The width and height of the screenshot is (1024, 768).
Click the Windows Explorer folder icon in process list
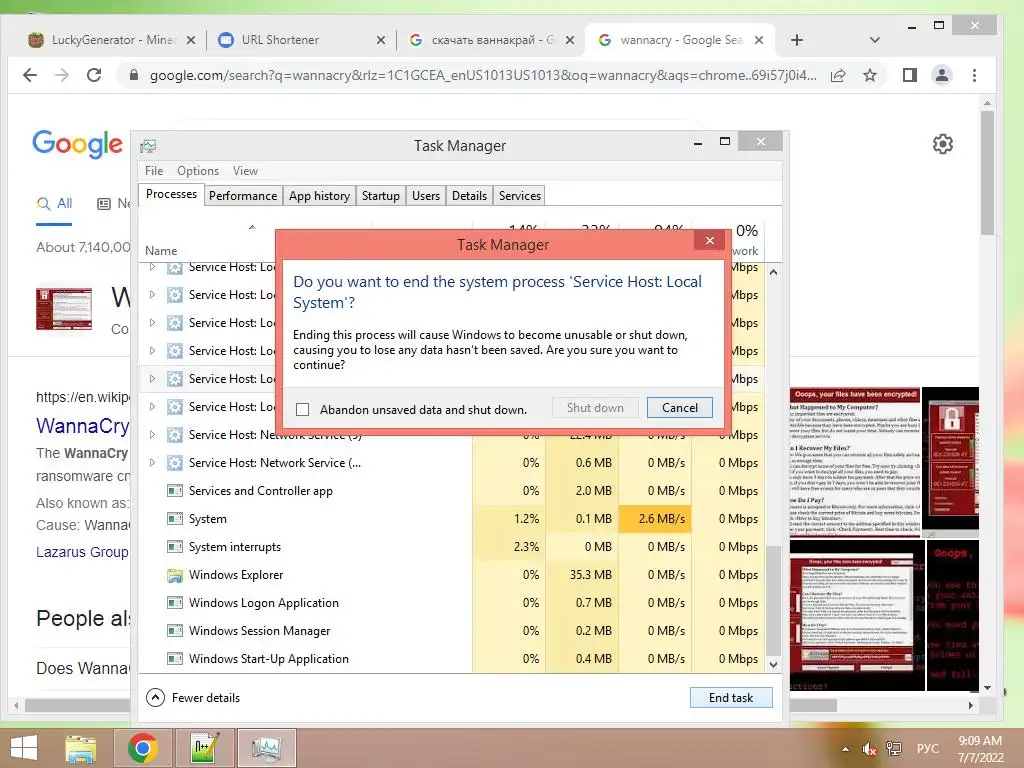click(174, 575)
